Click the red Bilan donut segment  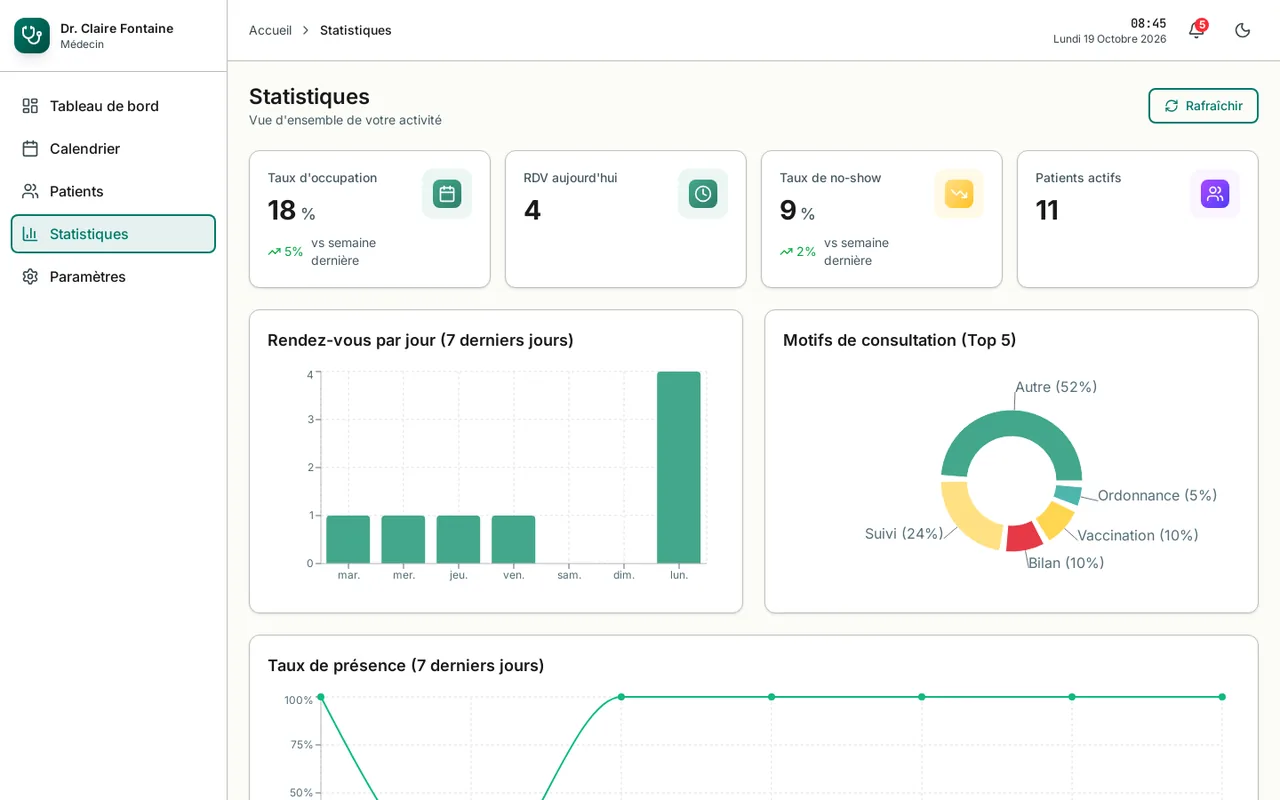click(x=1023, y=537)
